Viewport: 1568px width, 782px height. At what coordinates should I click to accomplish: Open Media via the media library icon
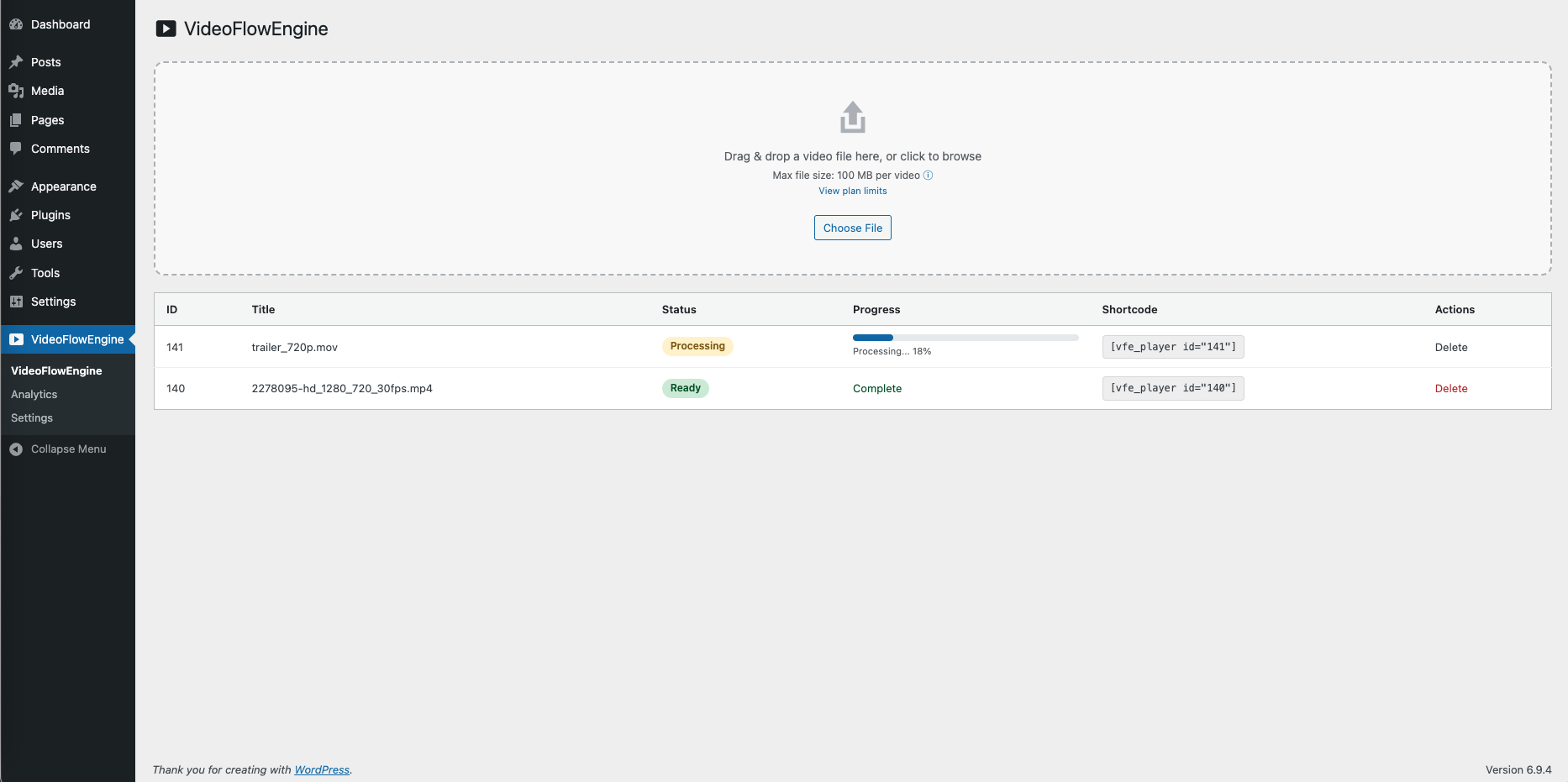16,91
